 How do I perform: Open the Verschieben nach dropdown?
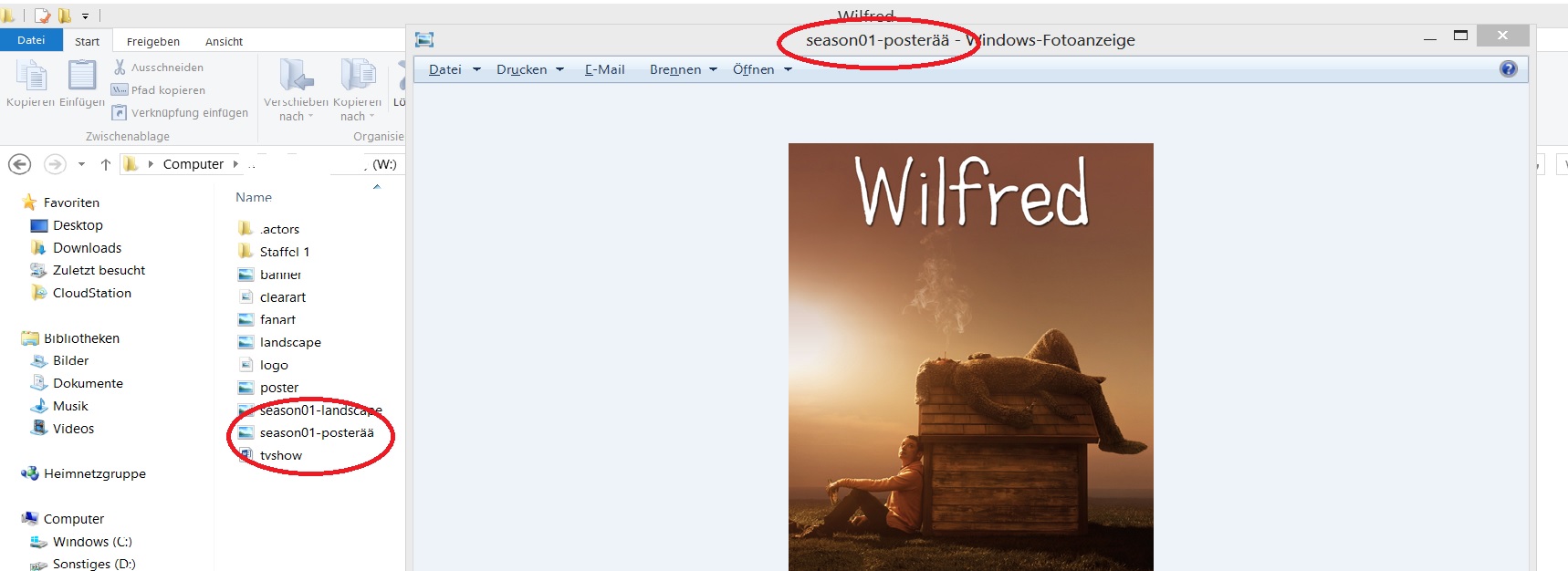296,89
